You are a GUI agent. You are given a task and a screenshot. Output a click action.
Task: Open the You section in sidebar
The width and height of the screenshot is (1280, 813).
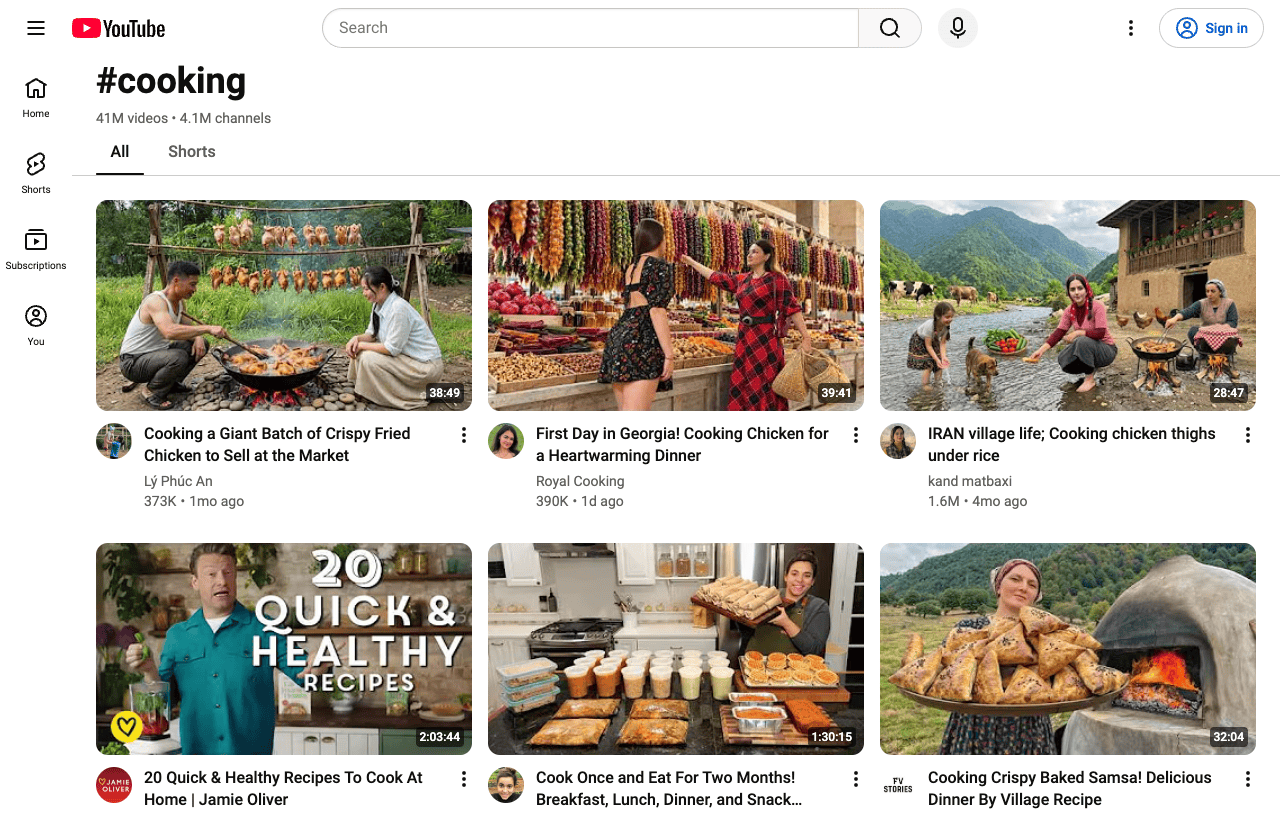(x=36, y=326)
